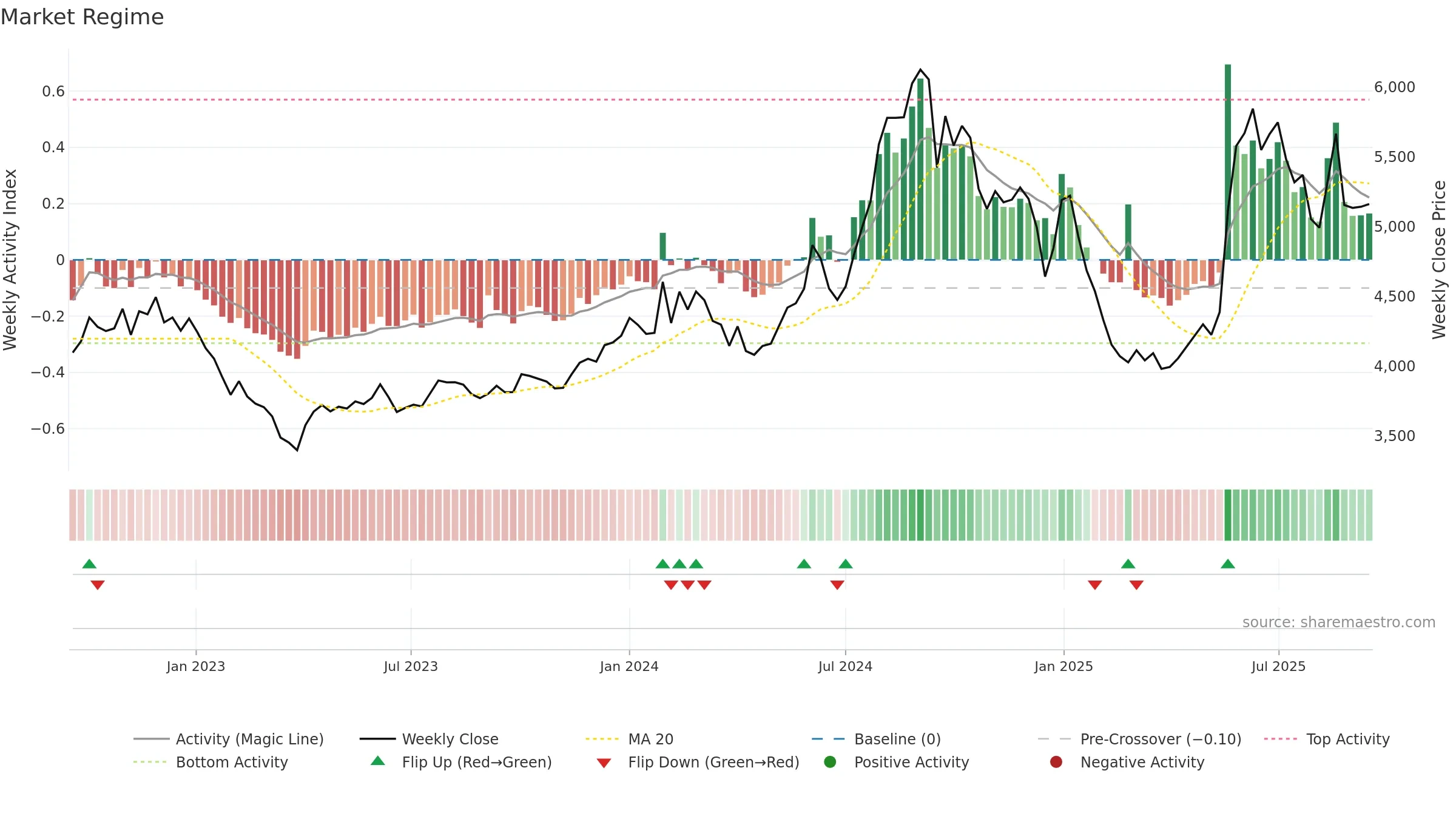The image size is (1456, 819).
Task: Click the Jan 2023 axis label
Action: coord(196,667)
